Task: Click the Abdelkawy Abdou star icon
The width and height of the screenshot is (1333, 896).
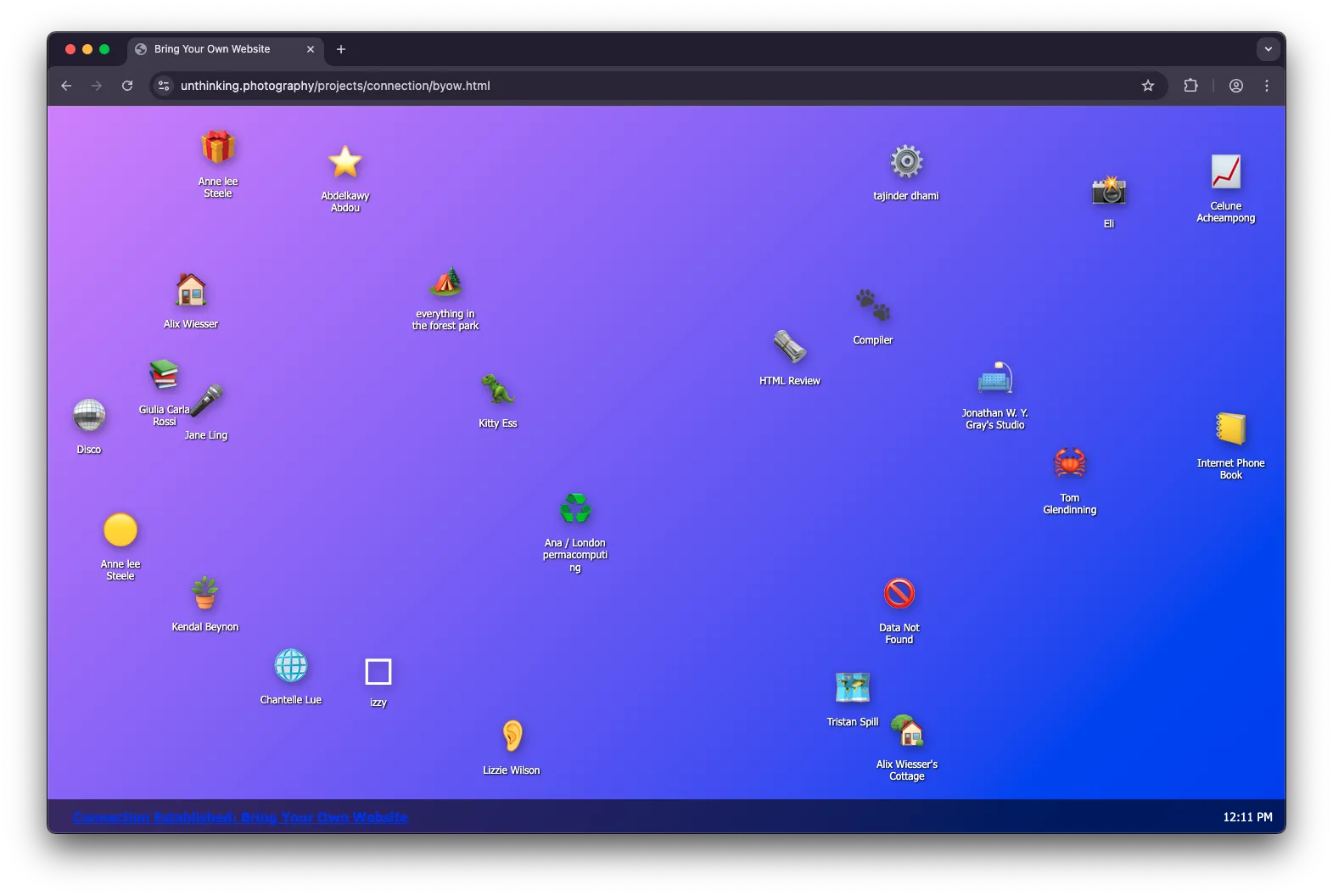Action: 345,162
